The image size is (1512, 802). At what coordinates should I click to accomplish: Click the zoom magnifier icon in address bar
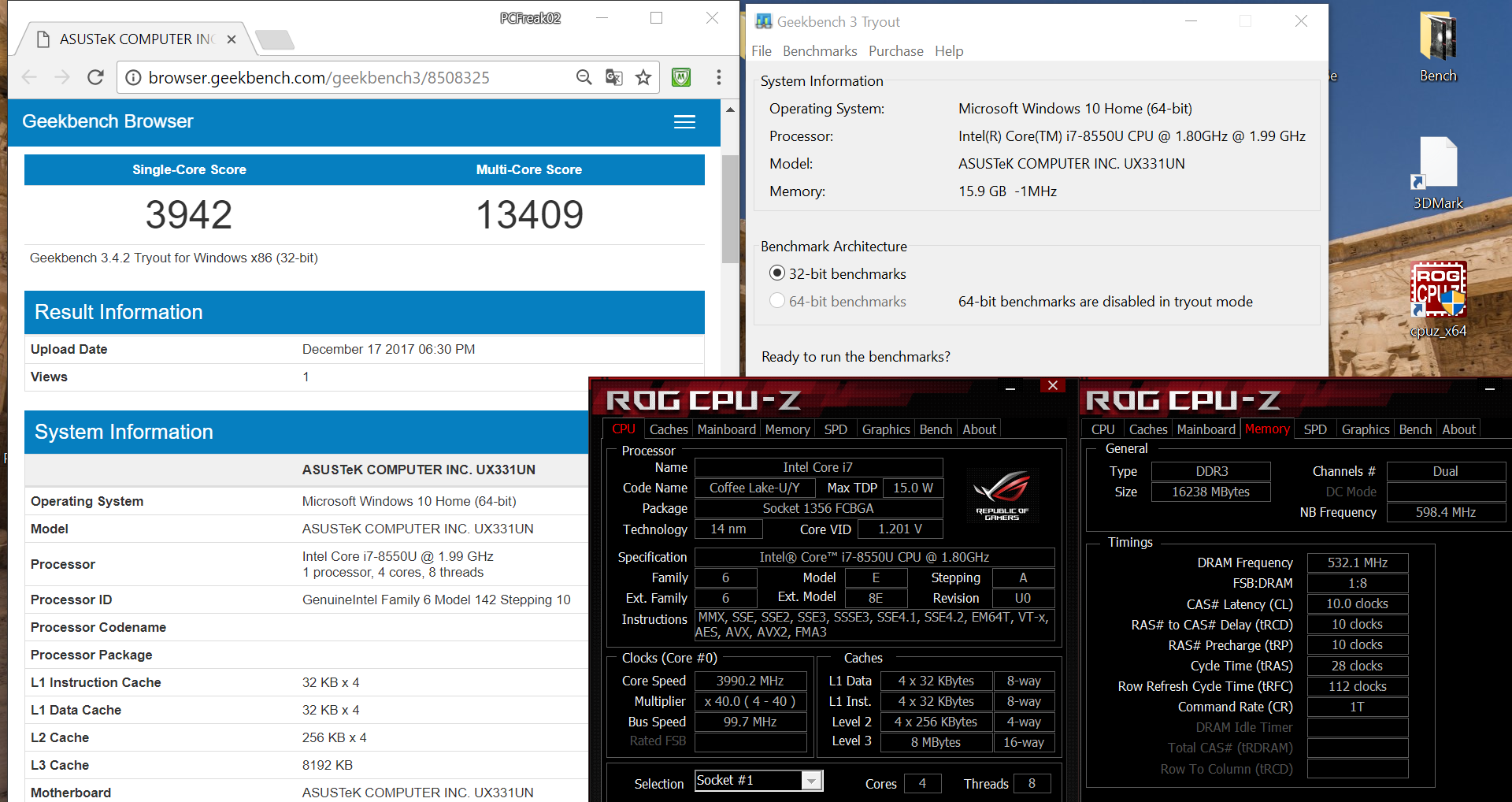click(x=584, y=77)
